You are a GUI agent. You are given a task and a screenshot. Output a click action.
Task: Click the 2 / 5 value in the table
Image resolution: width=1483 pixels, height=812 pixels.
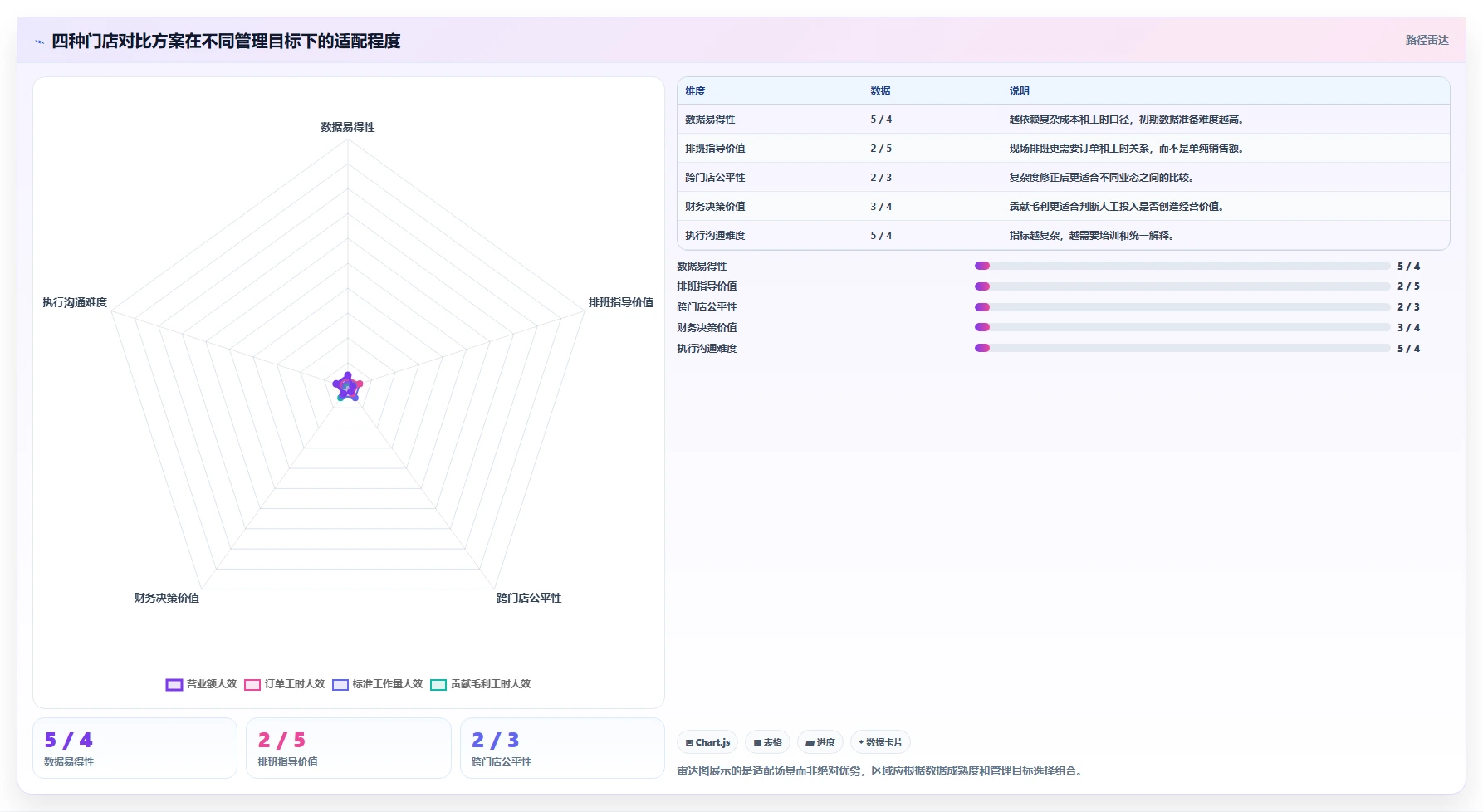click(881, 149)
